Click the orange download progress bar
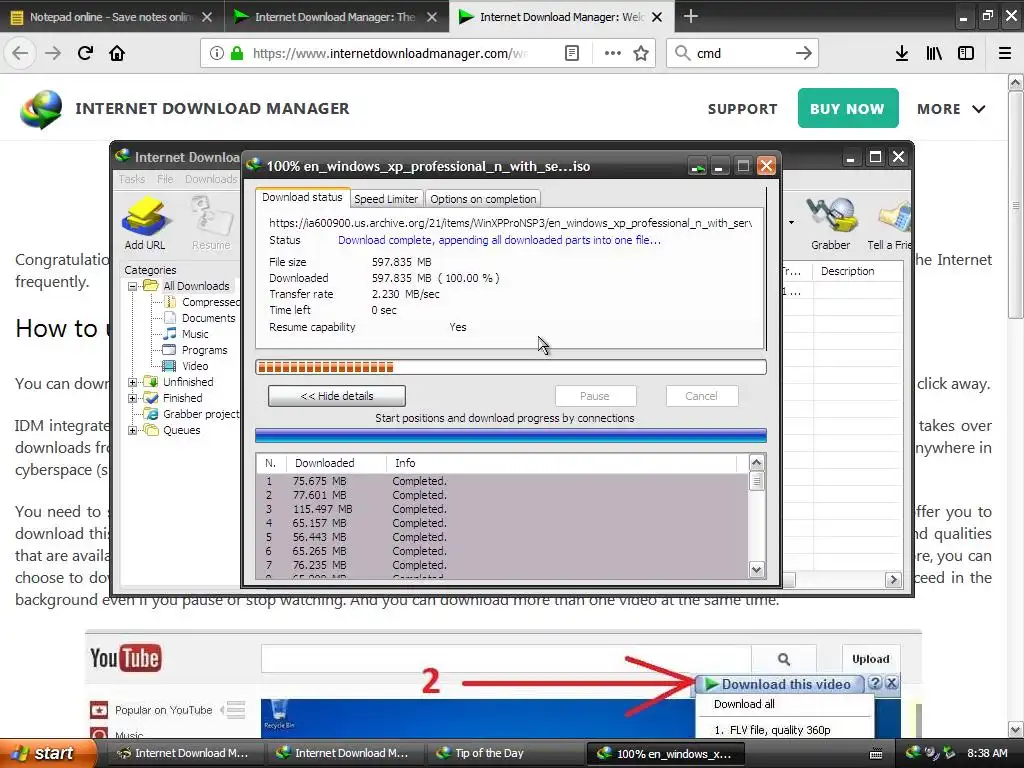The height and width of the screenshot is (768, 1024). [511, 367]
